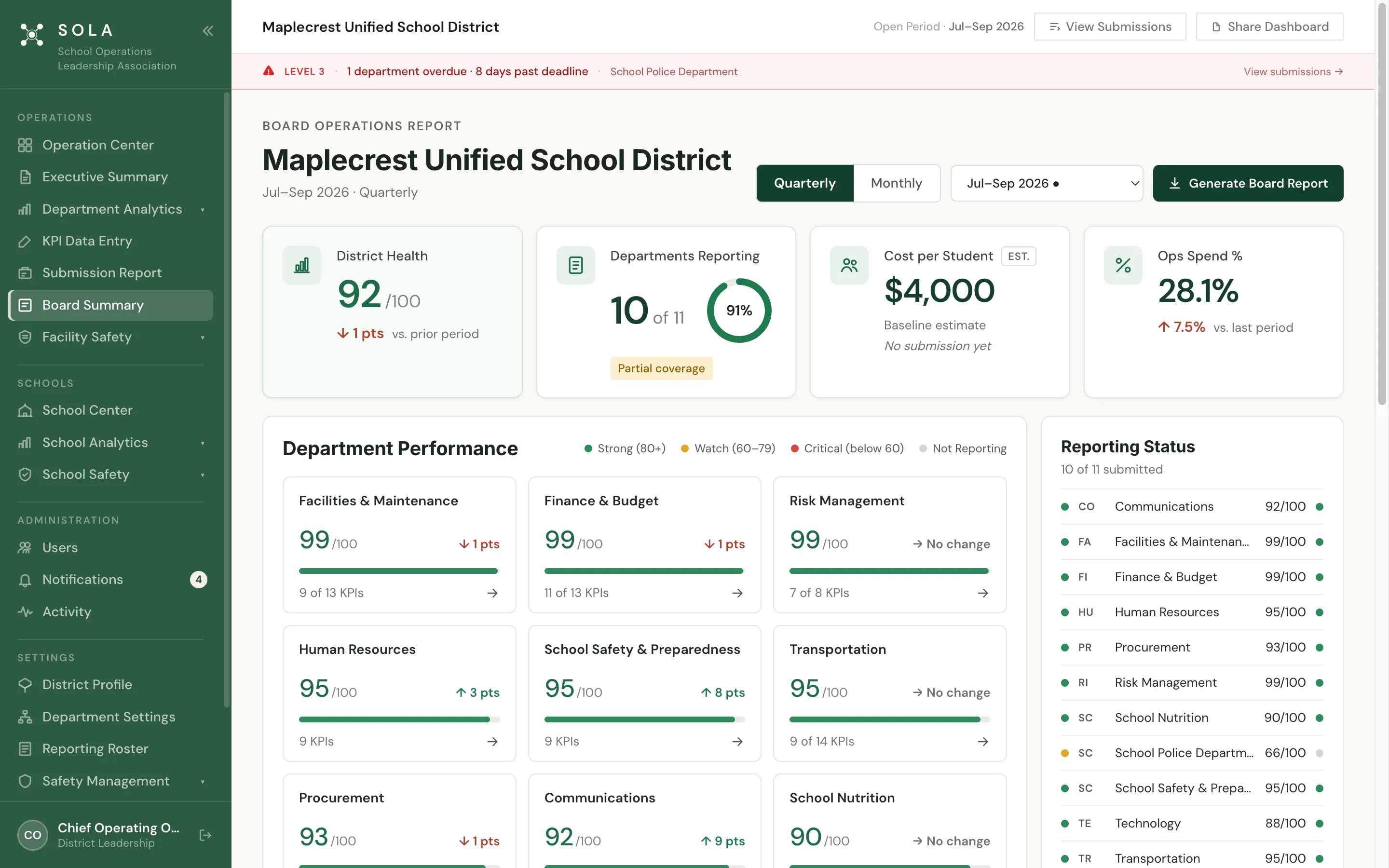
Task: Open the Risk Management card arrow
Action: click(x=983, y=593)
